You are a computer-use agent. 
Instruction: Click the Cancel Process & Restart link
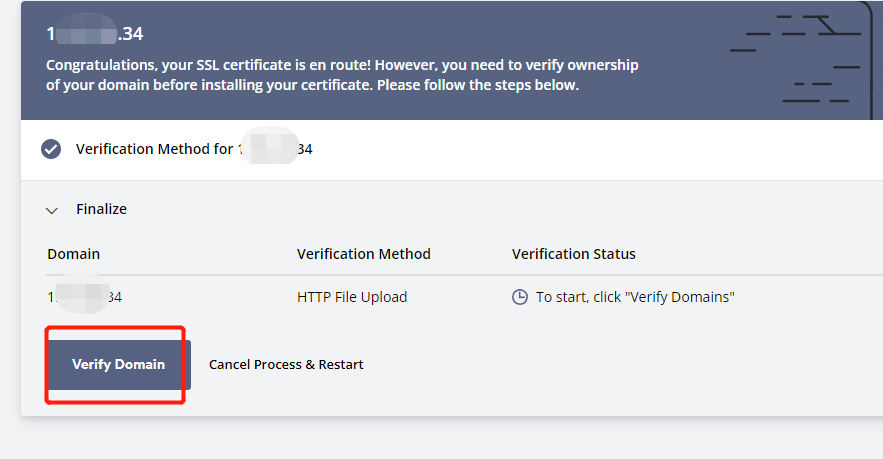coord(286,364)
